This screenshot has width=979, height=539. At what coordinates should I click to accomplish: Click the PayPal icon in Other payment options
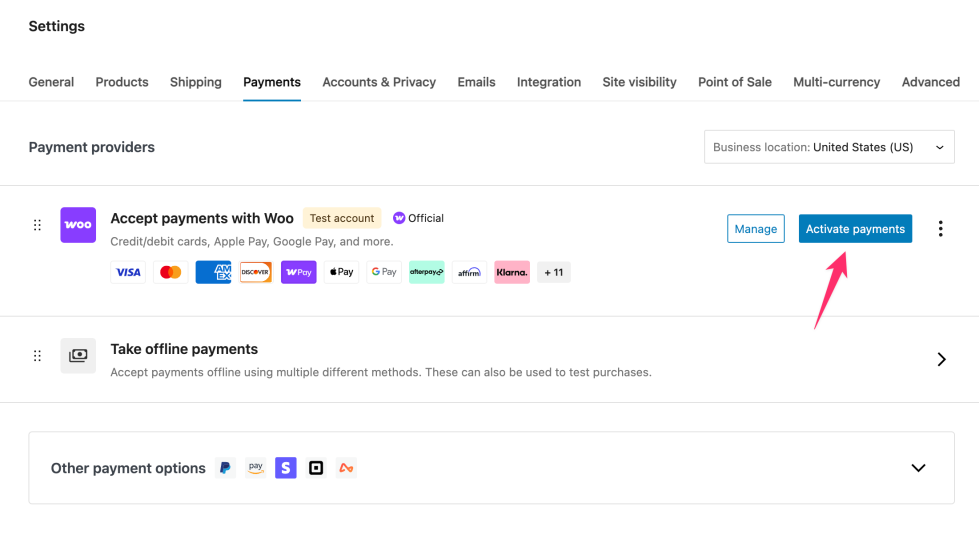tap(226, 468)
